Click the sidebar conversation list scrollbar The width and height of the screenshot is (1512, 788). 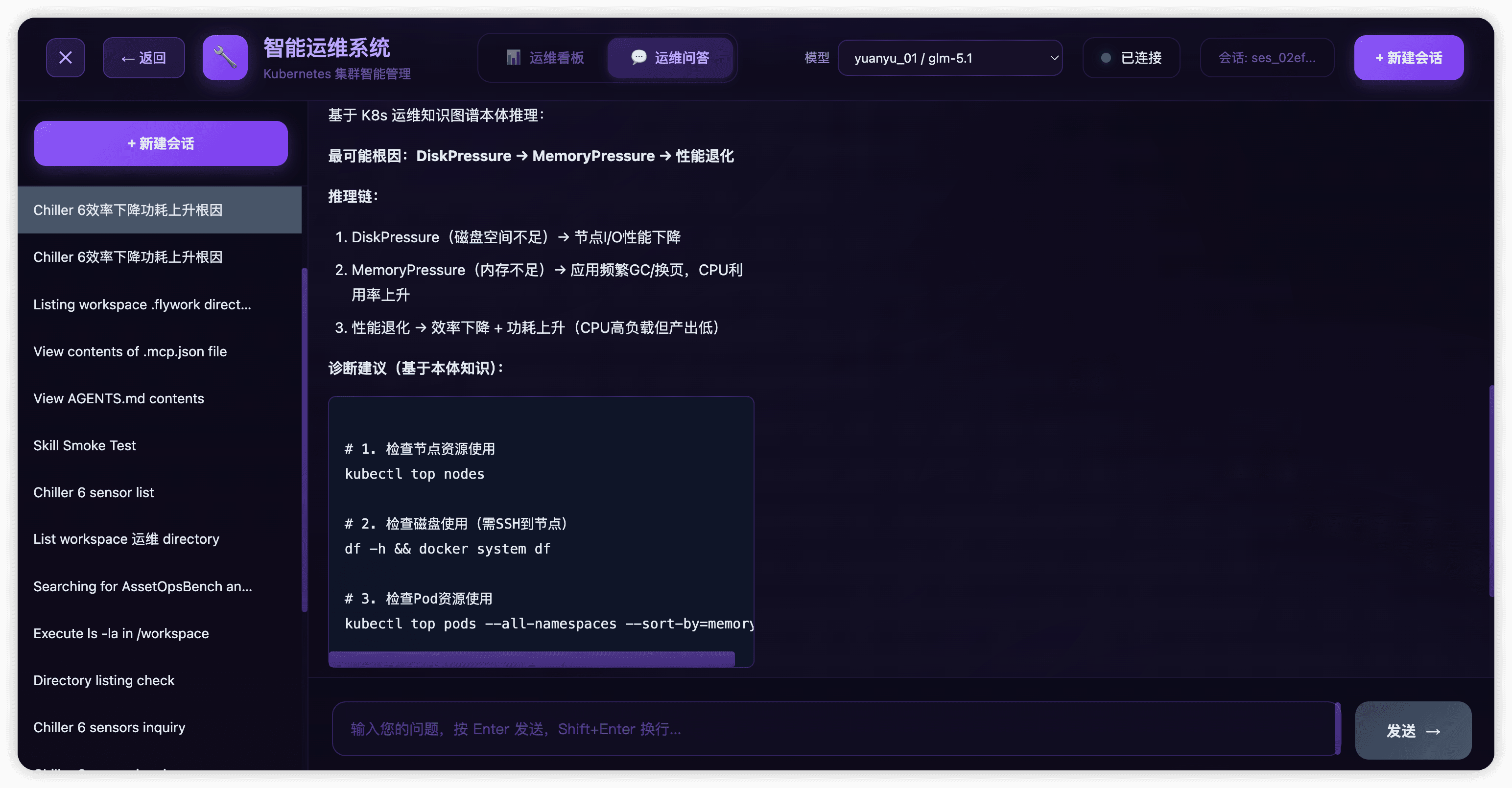click(x=304, y=440)
